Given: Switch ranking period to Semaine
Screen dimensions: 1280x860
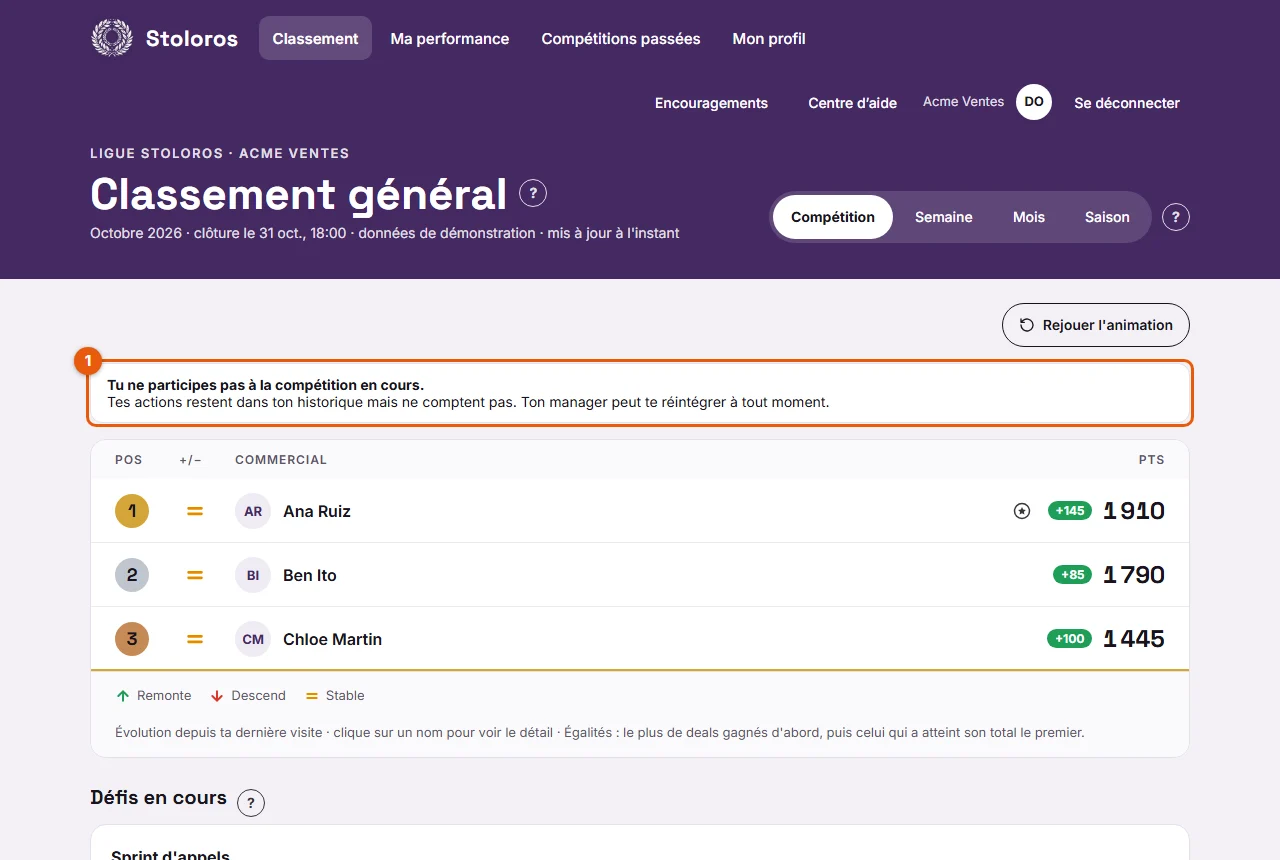Looking at the screenshot, I should 944,217.
